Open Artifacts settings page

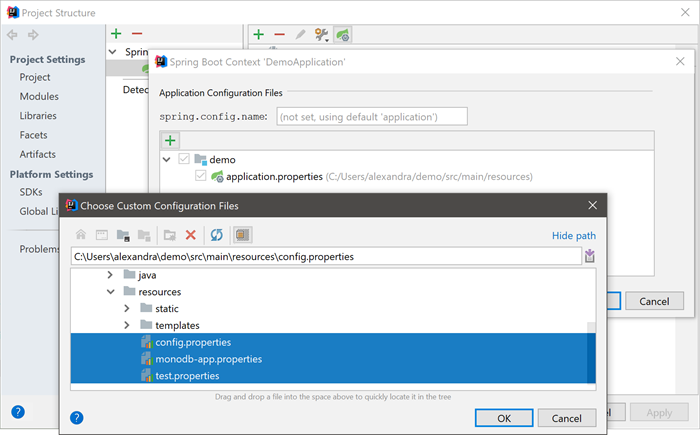point(38,154)
